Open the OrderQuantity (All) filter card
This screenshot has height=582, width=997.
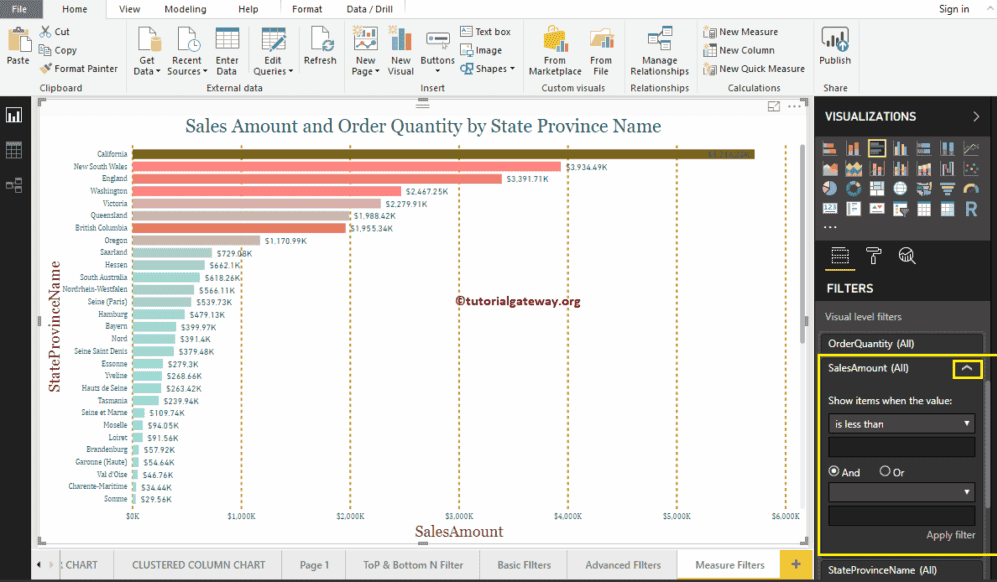(901, 343)
